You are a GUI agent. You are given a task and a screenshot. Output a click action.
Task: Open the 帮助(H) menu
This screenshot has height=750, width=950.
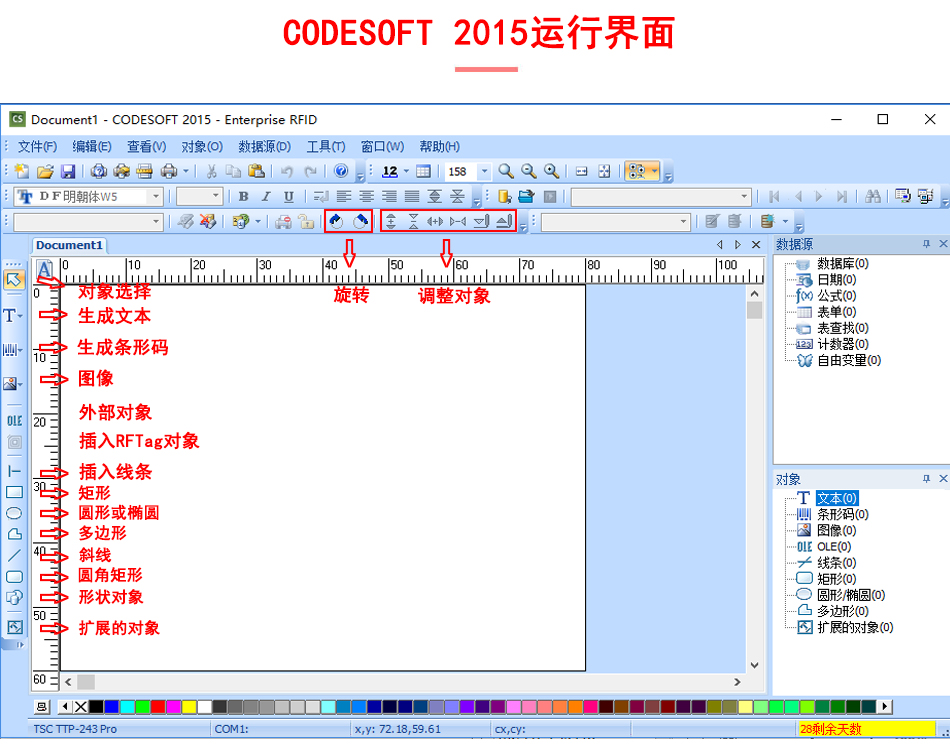click(439, 147)
